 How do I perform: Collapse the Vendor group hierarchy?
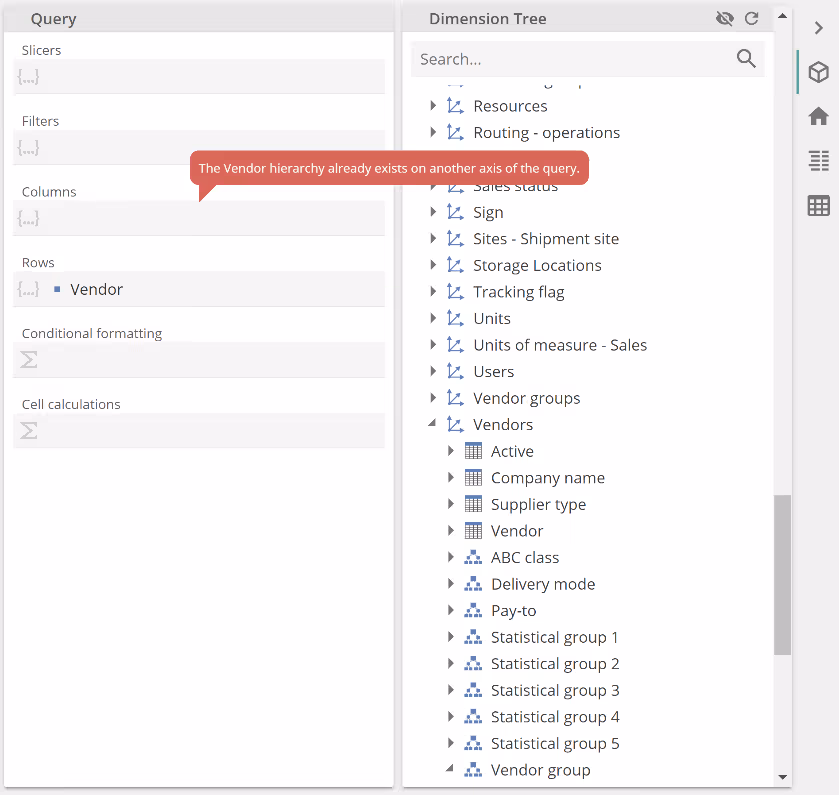tap(450, 770)
